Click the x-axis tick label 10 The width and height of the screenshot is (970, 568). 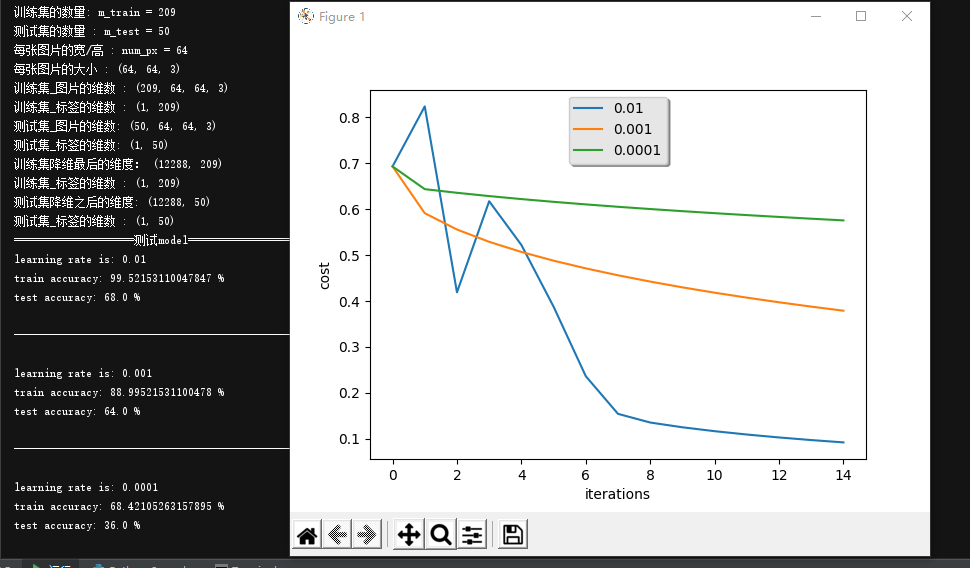click(x=715, y=475)
